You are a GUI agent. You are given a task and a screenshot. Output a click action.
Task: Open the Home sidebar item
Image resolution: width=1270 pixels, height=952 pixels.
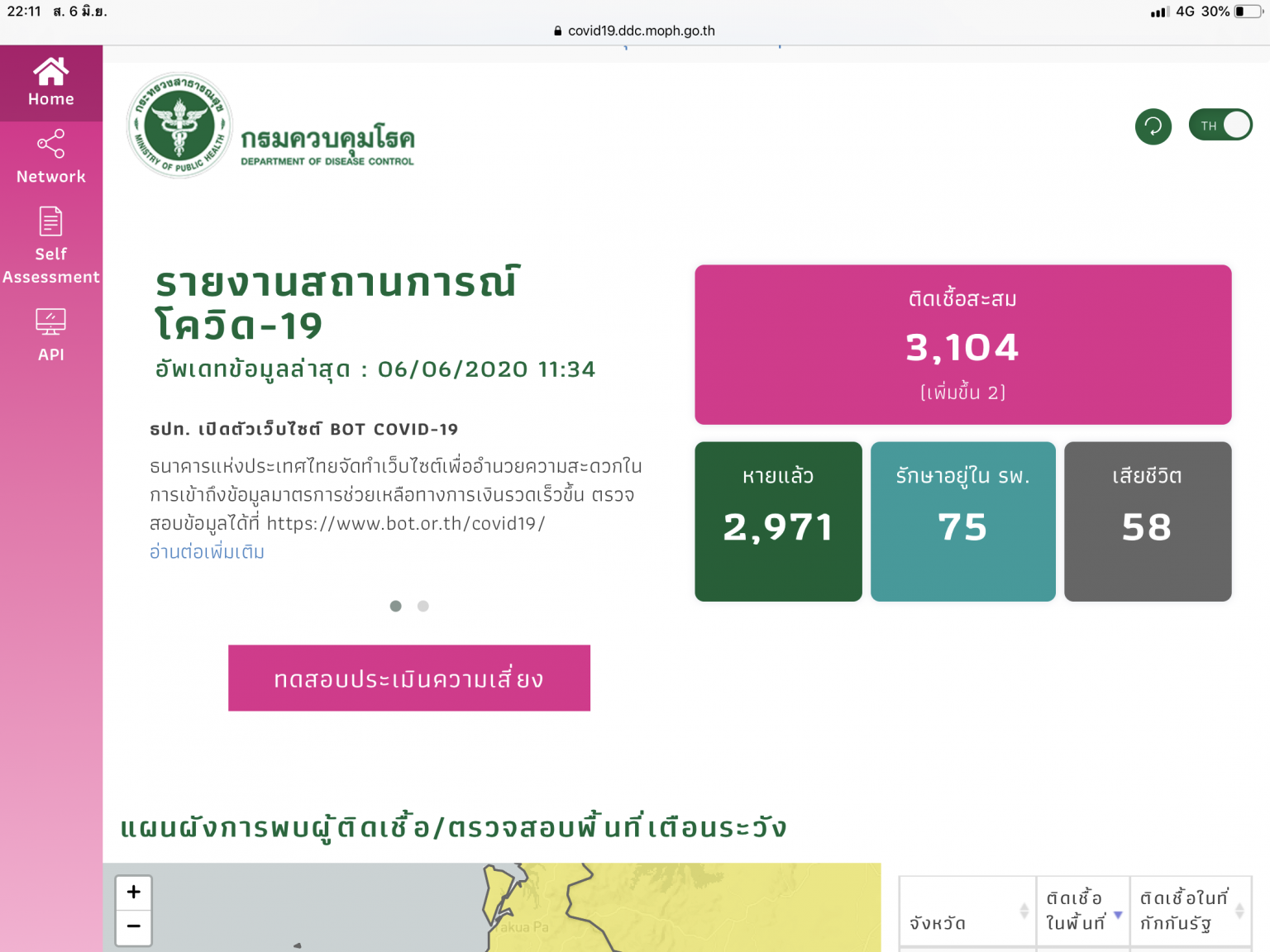click(x=51, y=83)
